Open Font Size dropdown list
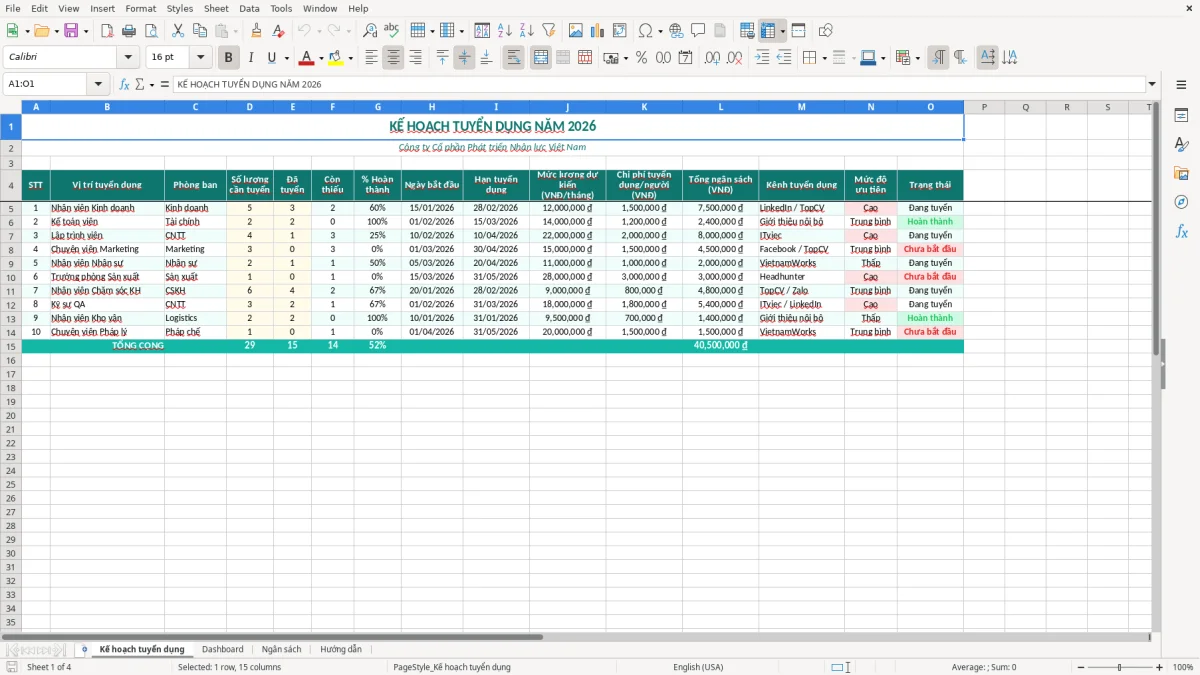Viewport: 1200px width, 675px height. tap(200, 58)
